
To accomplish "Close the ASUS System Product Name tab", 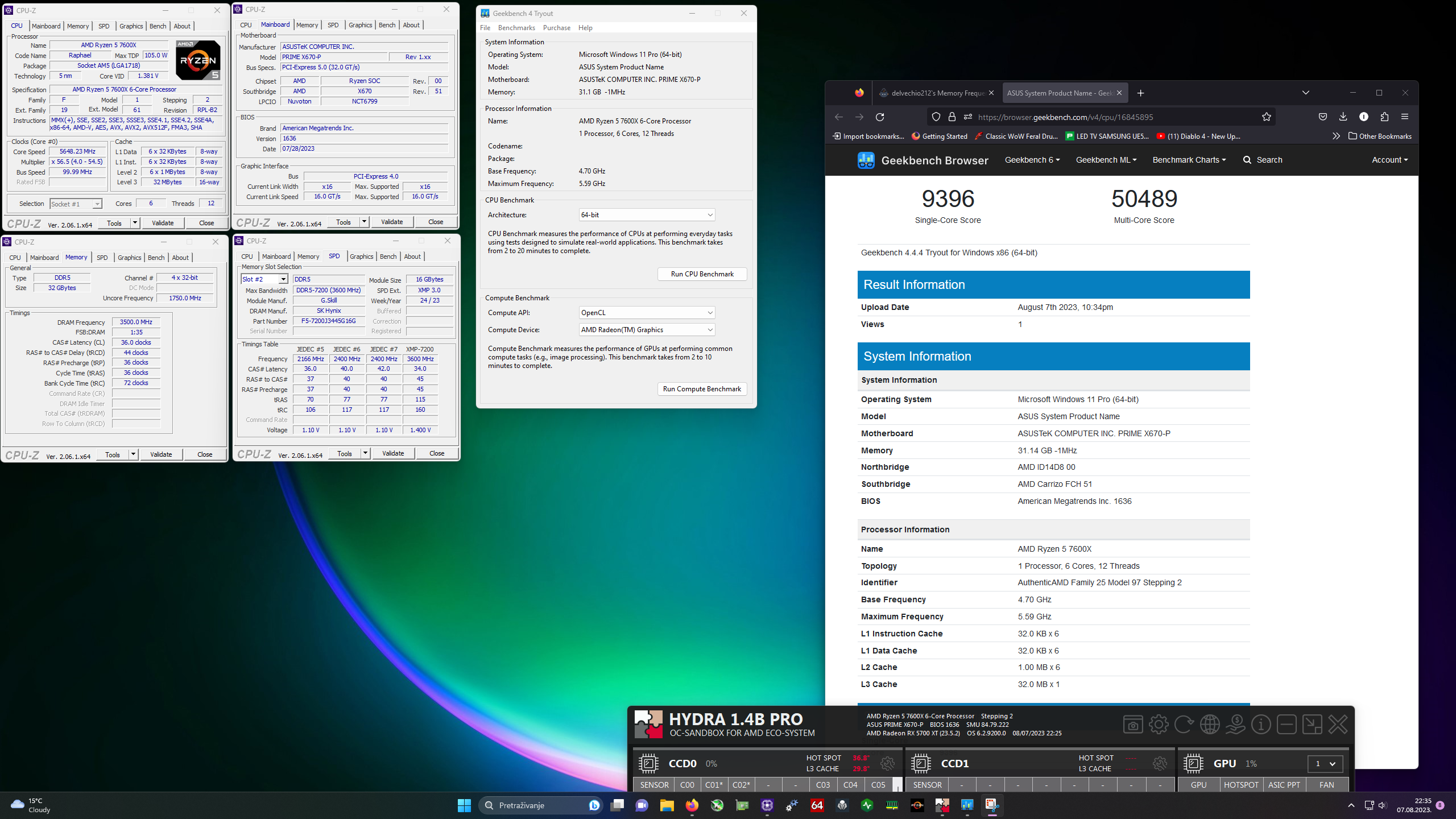I will [1119, 93].
